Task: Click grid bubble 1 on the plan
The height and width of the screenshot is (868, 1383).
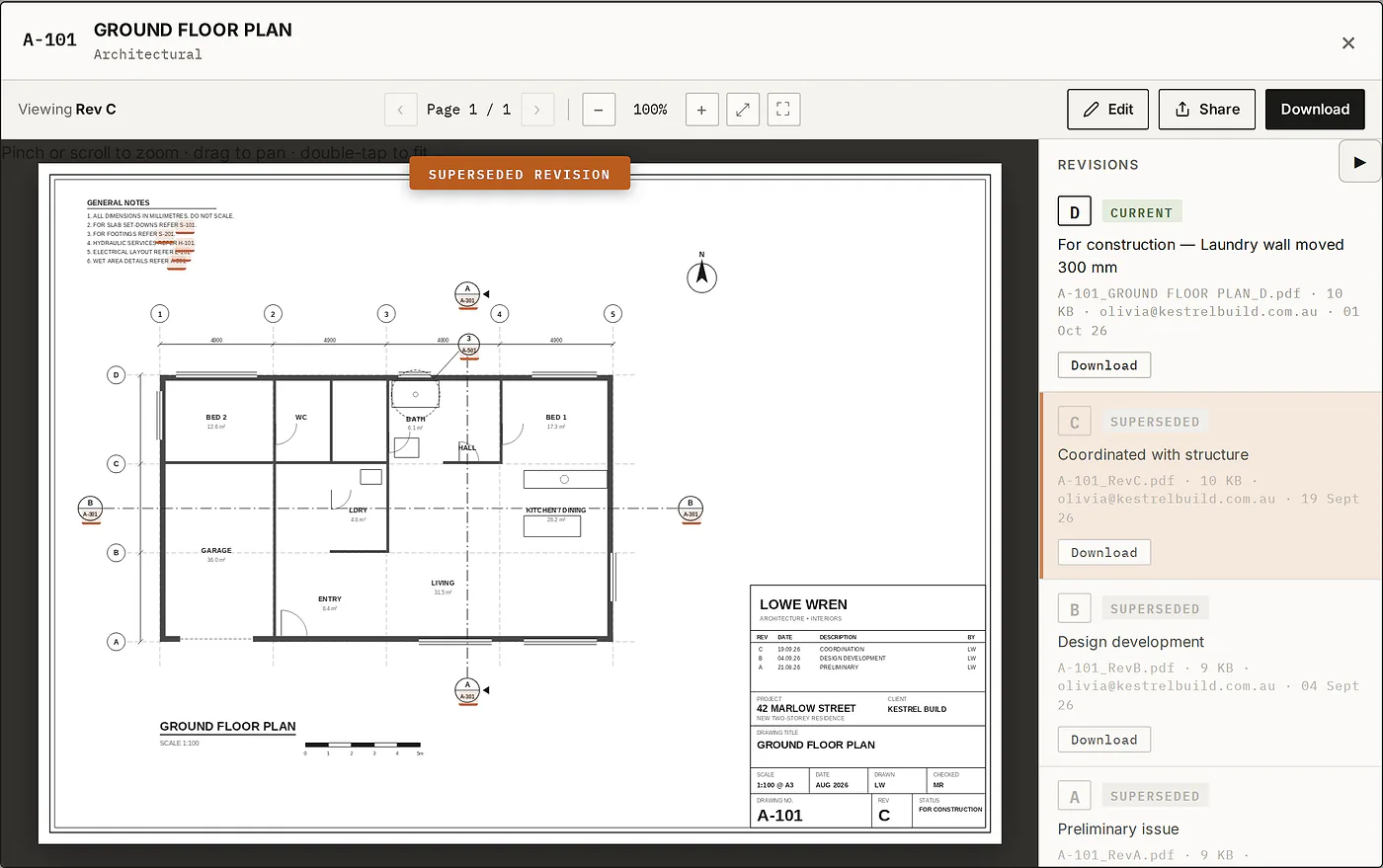Action: pos(160,314)
